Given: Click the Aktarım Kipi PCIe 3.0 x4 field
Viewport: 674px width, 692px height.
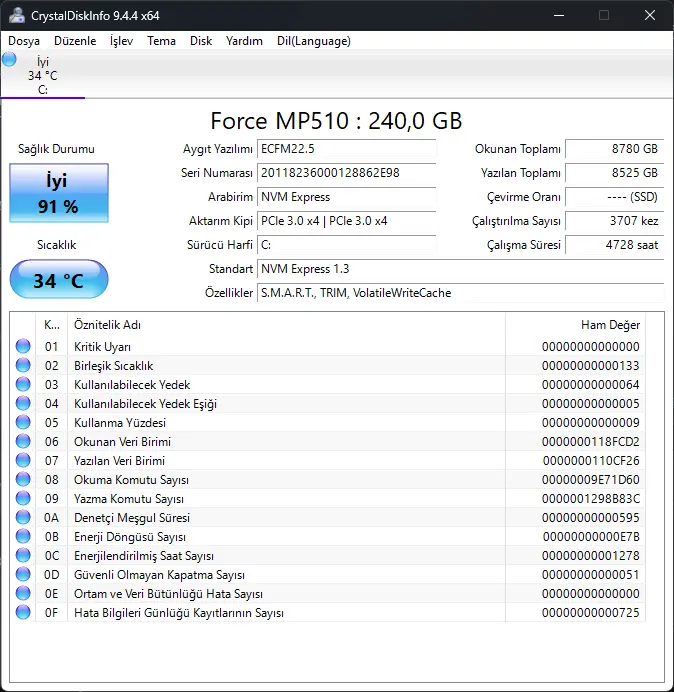Looking at the screenshot, I should click(x=346, y=221).
